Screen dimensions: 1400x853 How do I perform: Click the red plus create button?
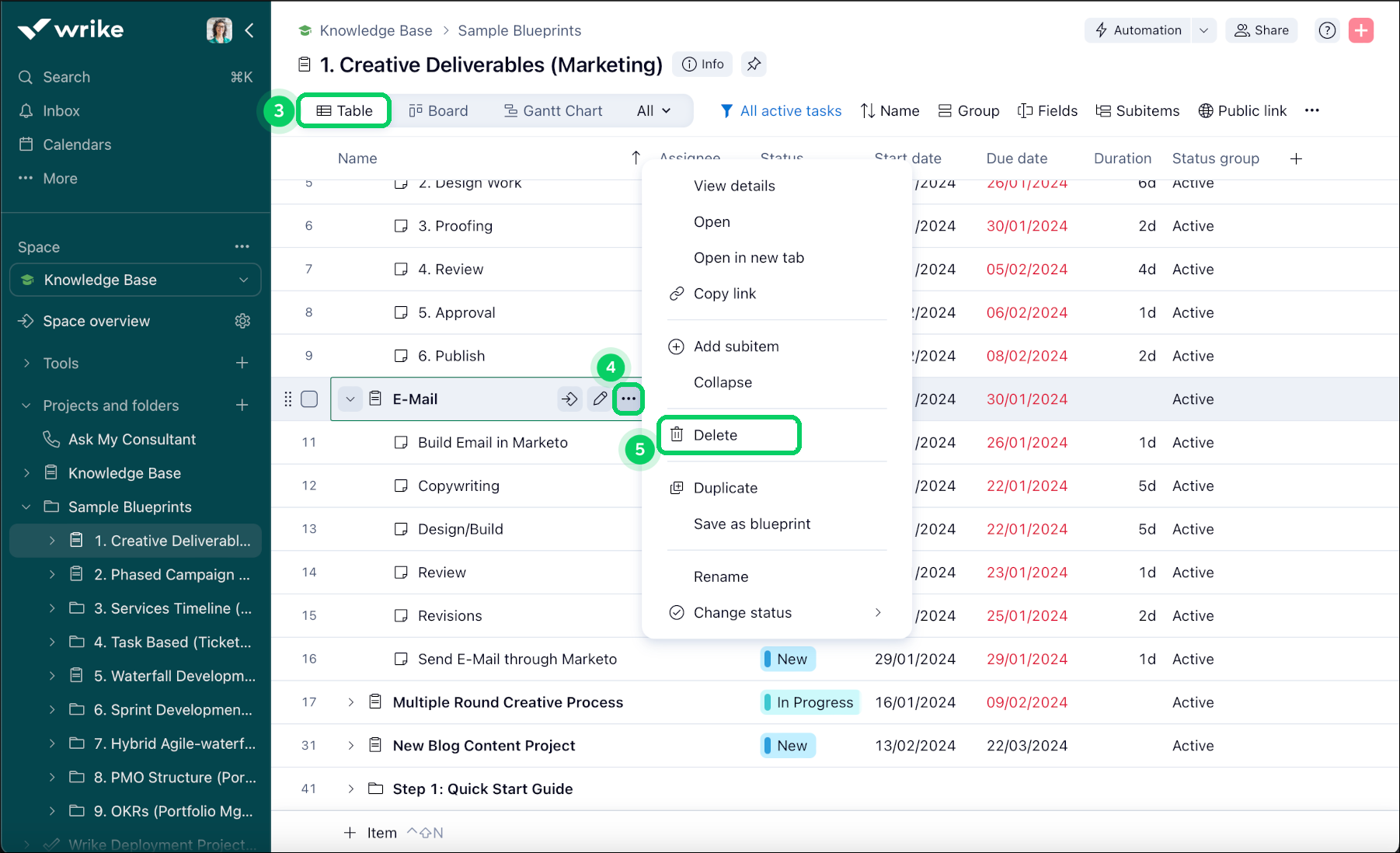(x=1360, y=30)
